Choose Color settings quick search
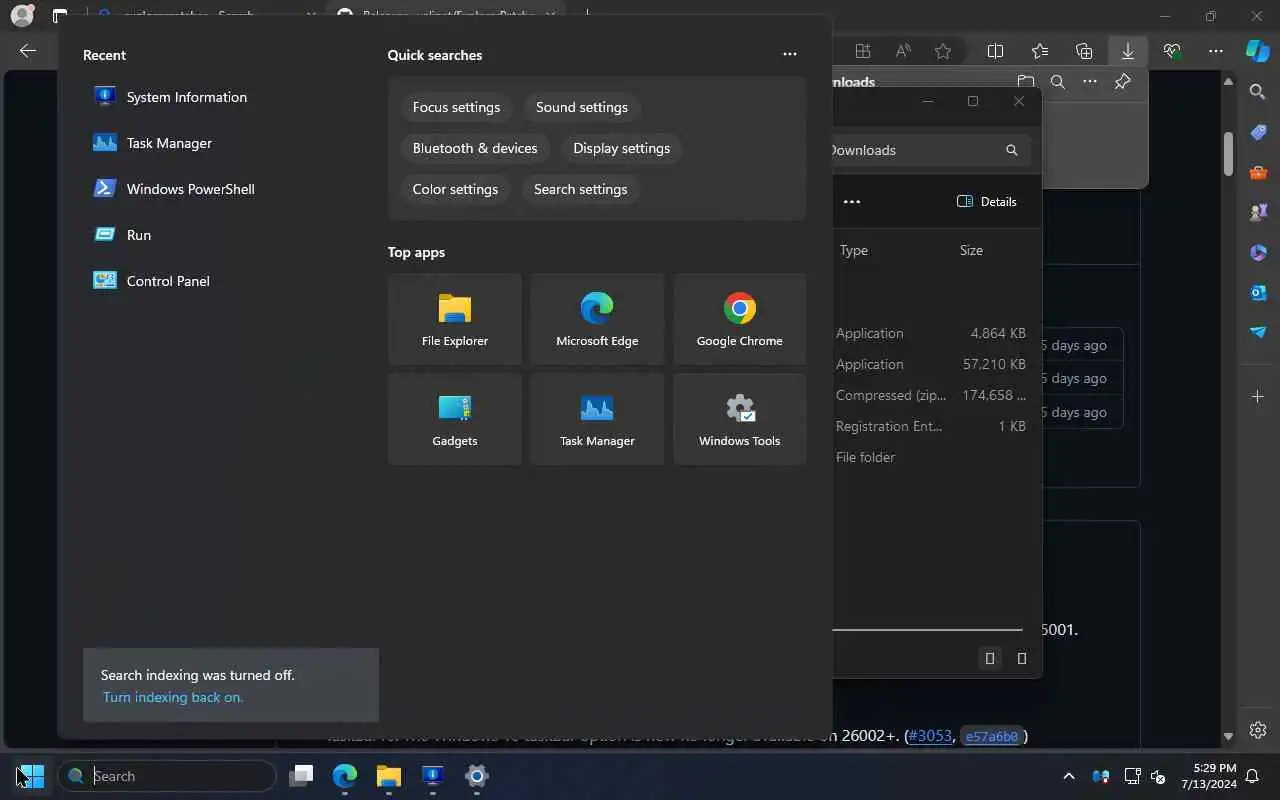Screen dimensions: 1280x800 [455, 189]
